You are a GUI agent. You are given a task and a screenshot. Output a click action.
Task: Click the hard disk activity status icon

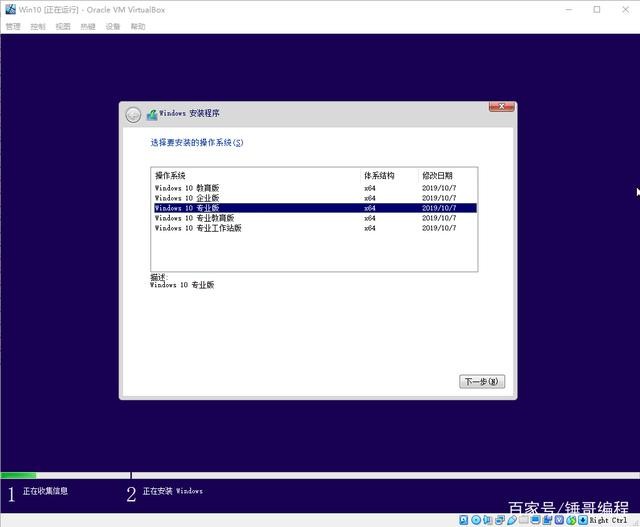pyautogui.click(x=464, y=520)
